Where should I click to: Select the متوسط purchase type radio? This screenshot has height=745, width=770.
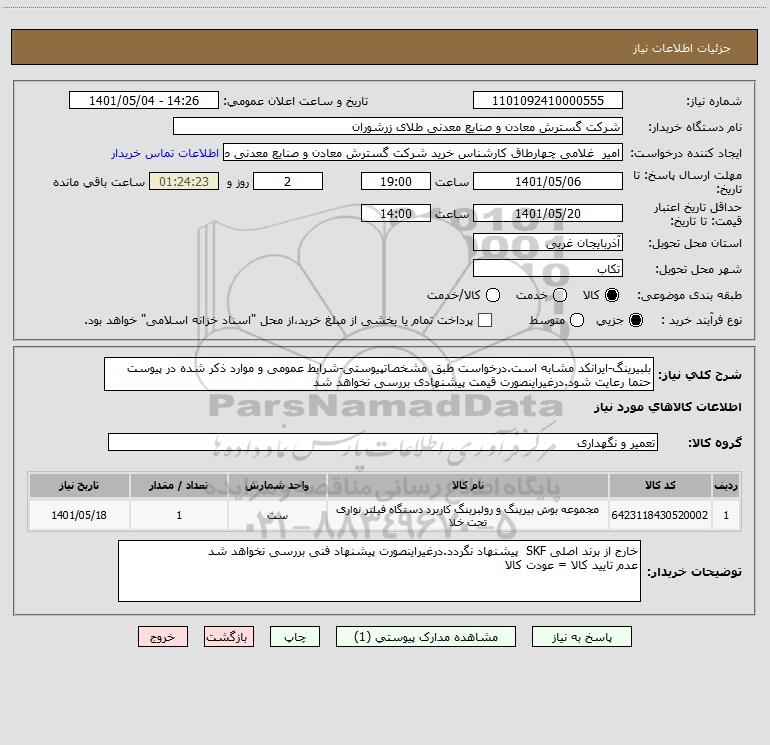pyautogui.click(x=577, y=320)
